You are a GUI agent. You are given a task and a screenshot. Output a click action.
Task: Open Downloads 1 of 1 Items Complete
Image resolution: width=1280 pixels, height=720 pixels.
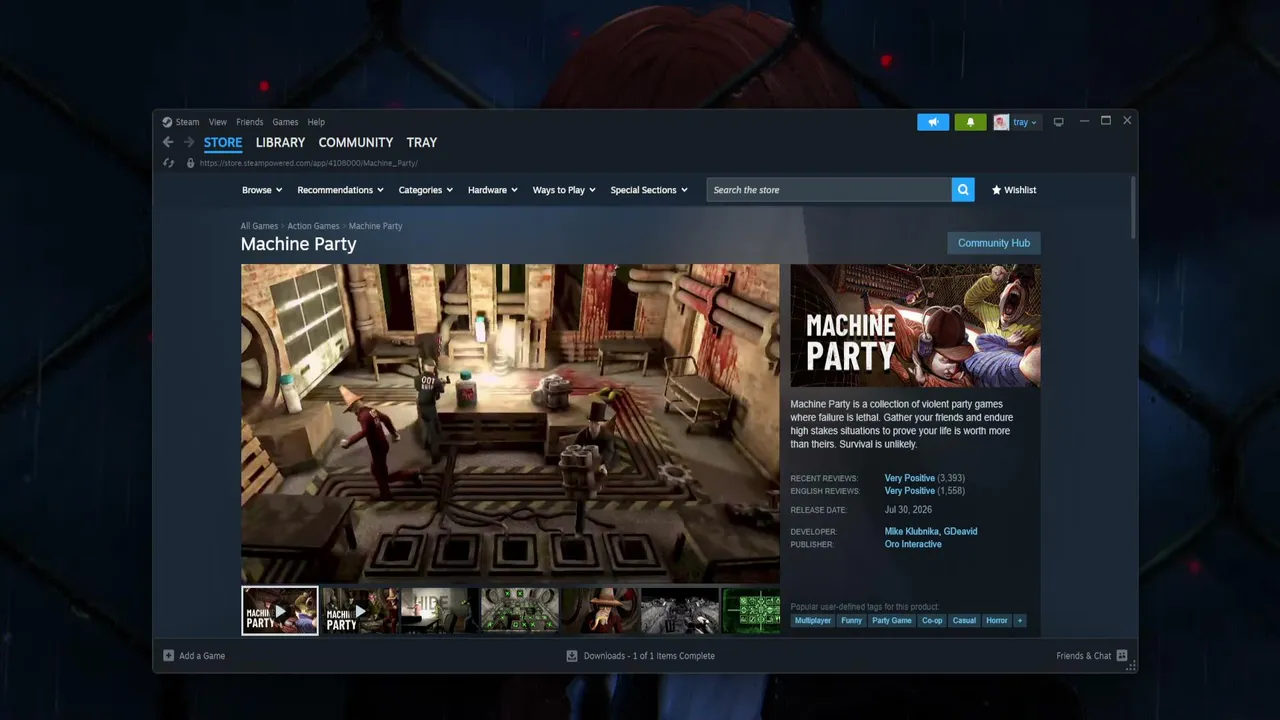tap(649, 656)
